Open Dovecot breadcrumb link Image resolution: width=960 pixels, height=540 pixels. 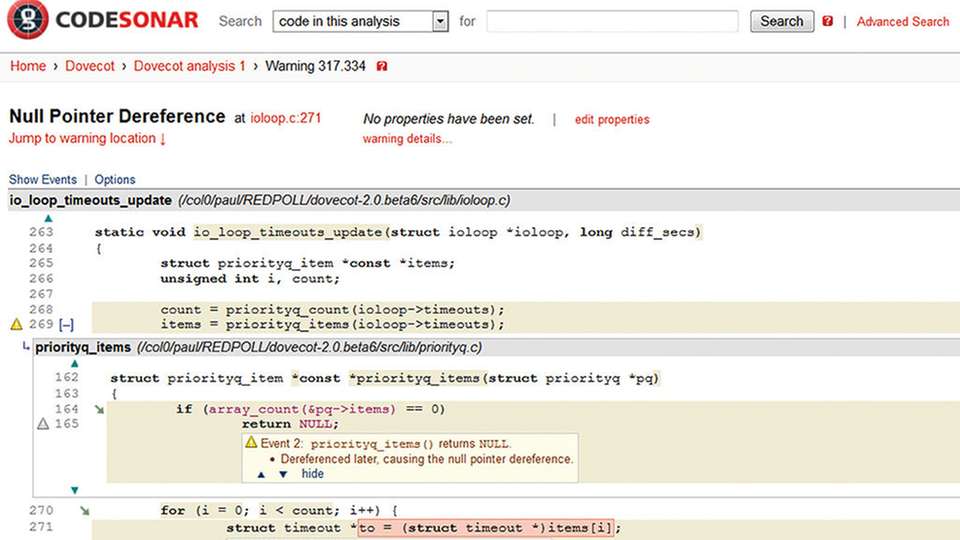89,66
